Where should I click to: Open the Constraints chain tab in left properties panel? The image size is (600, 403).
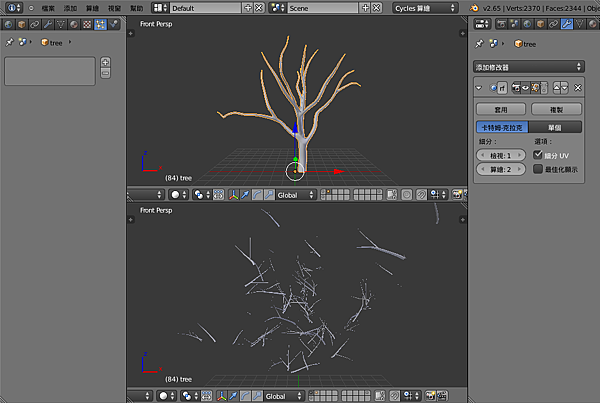pyautogui.click(x=34, y=24)
